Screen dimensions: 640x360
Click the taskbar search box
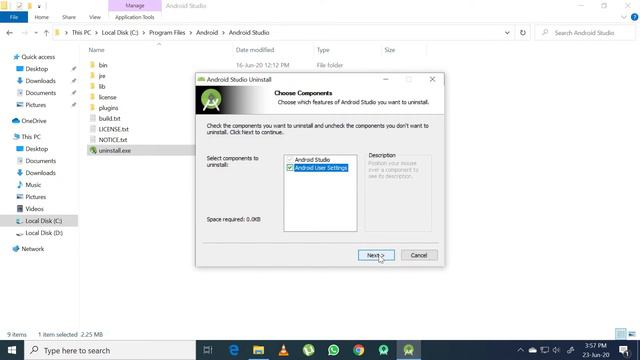coord(110,350)
